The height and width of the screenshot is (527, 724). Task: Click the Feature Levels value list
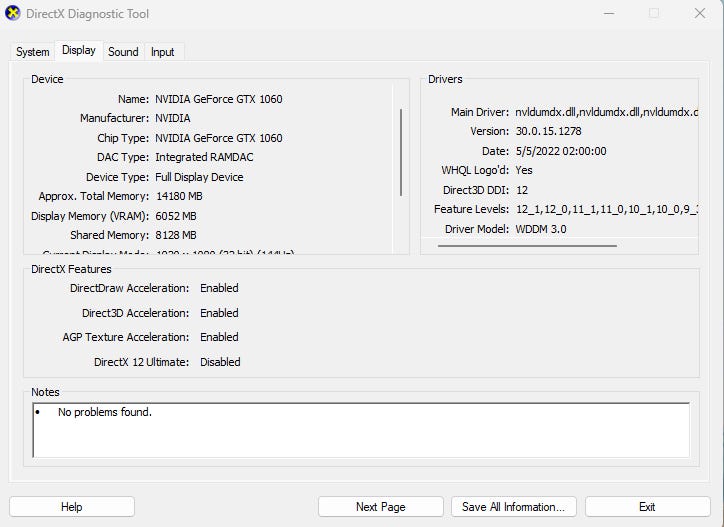(x=607, y=209)
